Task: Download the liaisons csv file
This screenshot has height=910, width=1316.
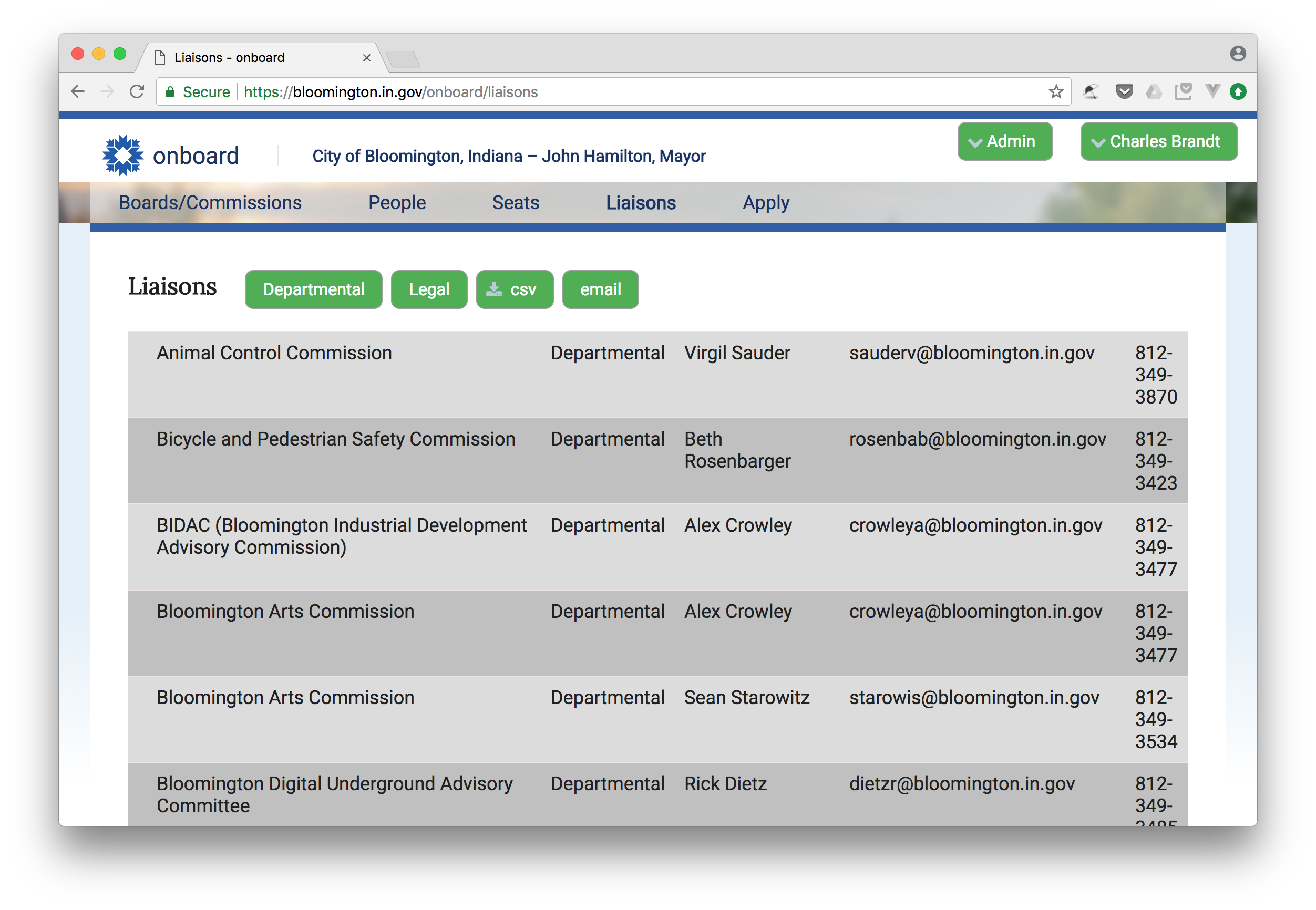Action: tap(515, 289)
